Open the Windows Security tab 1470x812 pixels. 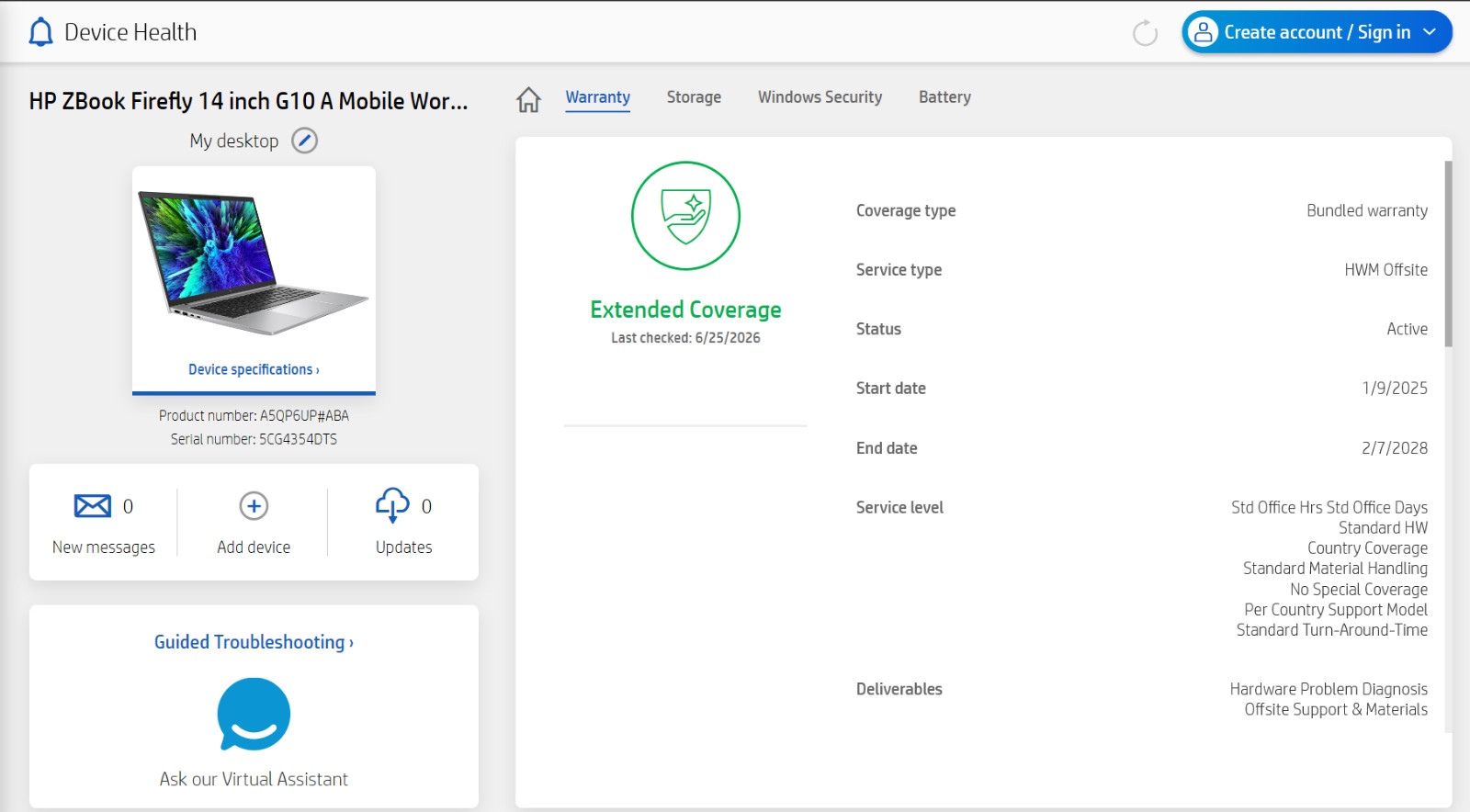(820, 97)
